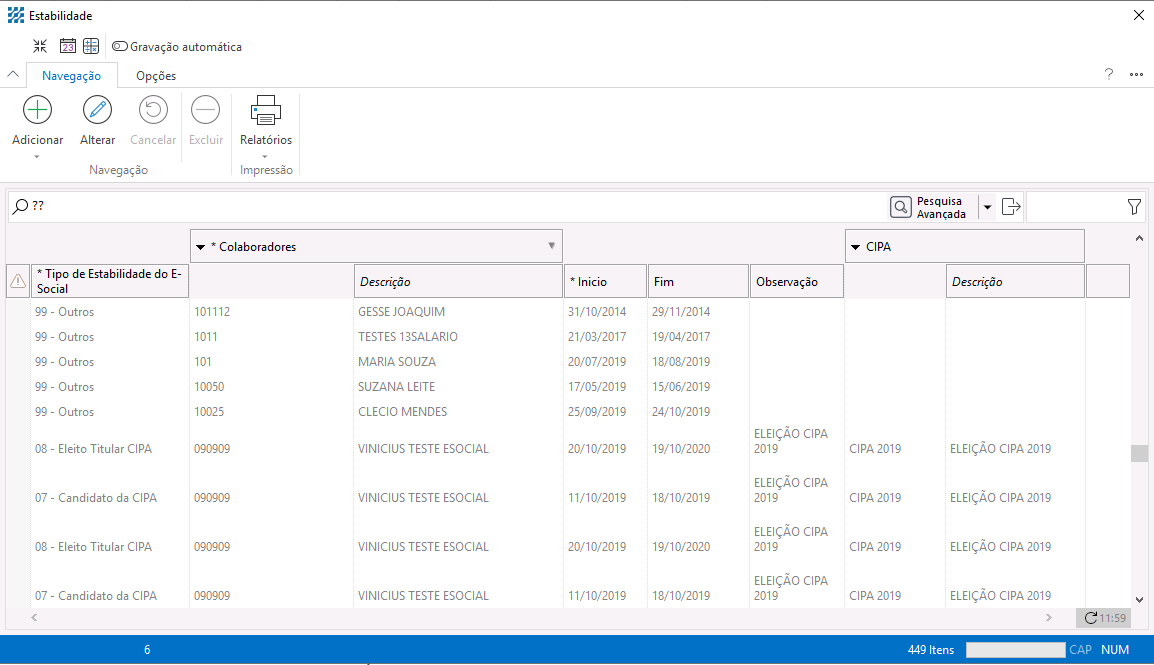The image size is (1154, 665).
Task: Click the Estabilidade app icon in title bar
Action: tap(15, 15)
